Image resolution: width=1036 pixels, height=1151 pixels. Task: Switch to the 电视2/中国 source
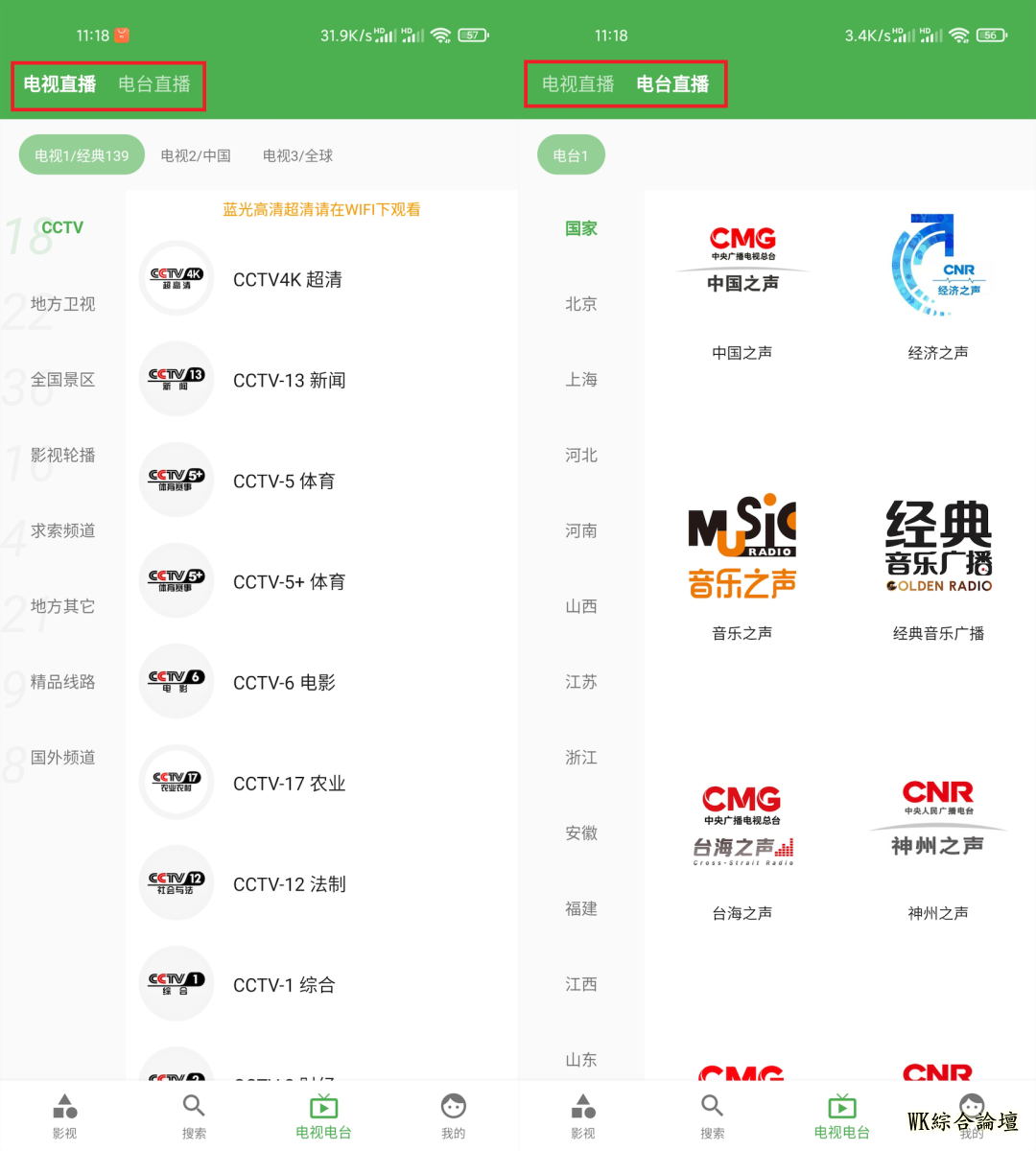(196, 155)
